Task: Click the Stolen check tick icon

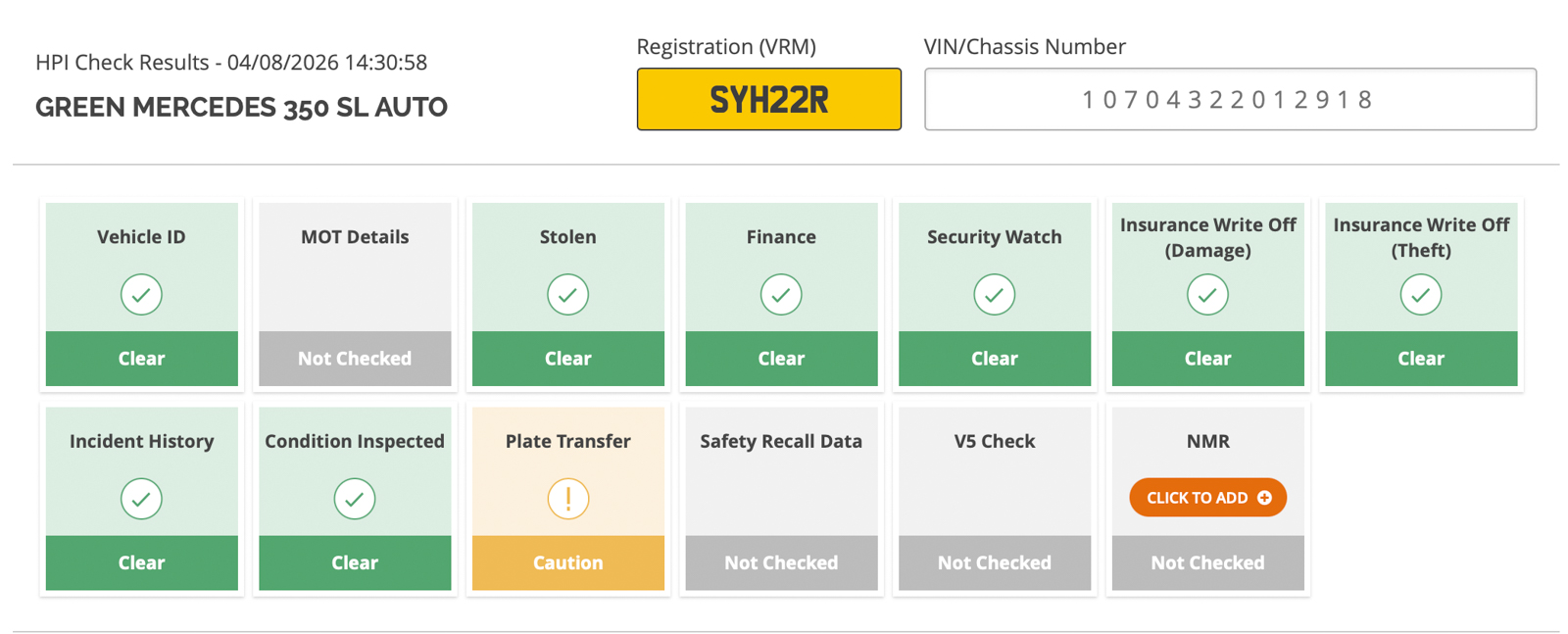Action: (567, 294)
